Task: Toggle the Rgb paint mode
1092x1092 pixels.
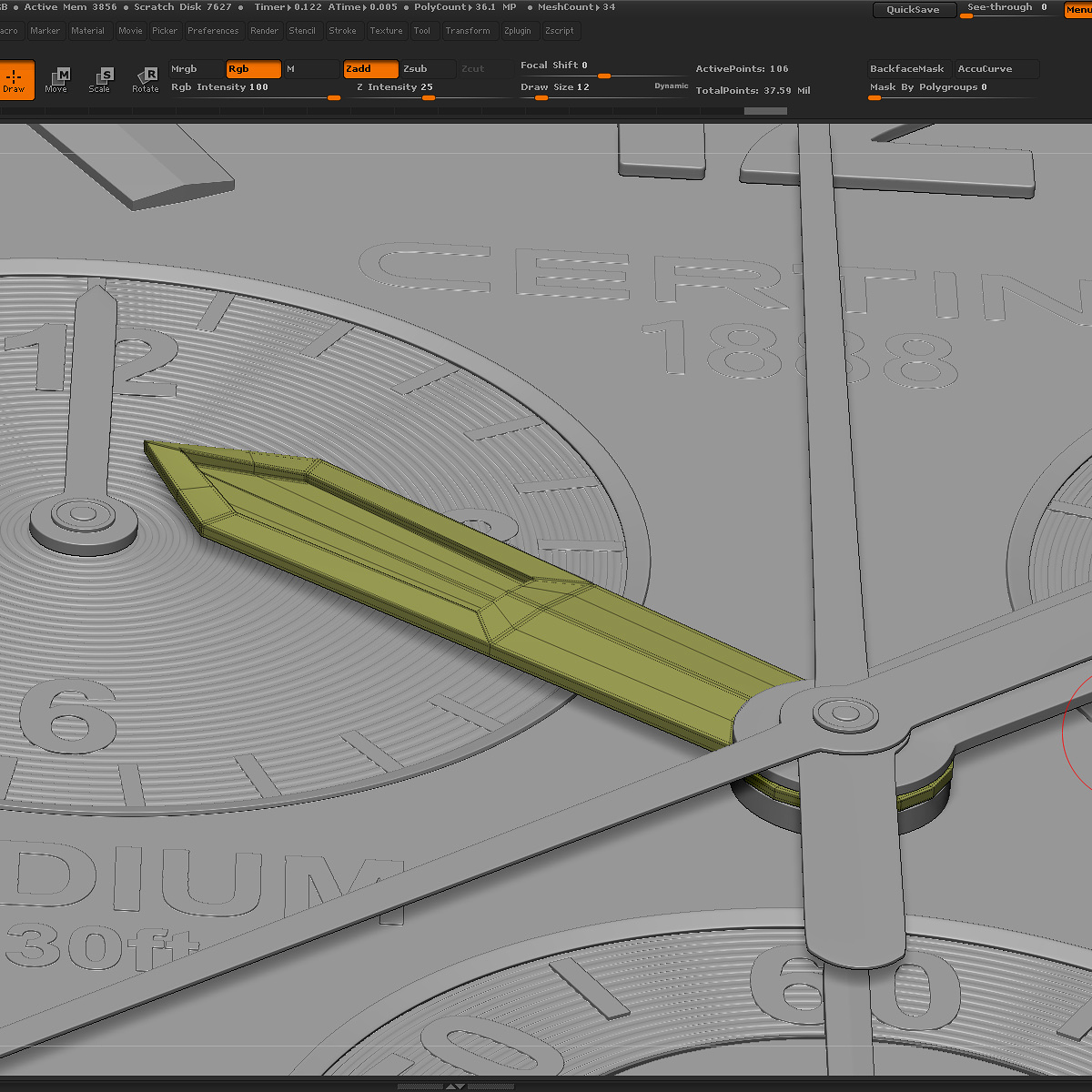Action: (x=253, y=69)
